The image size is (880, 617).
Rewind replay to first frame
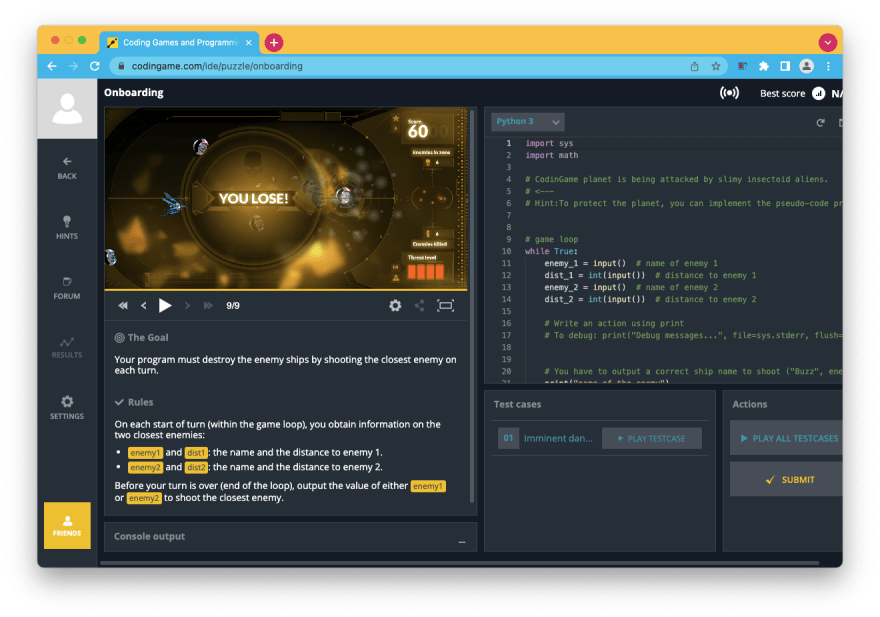pos(123,305)
